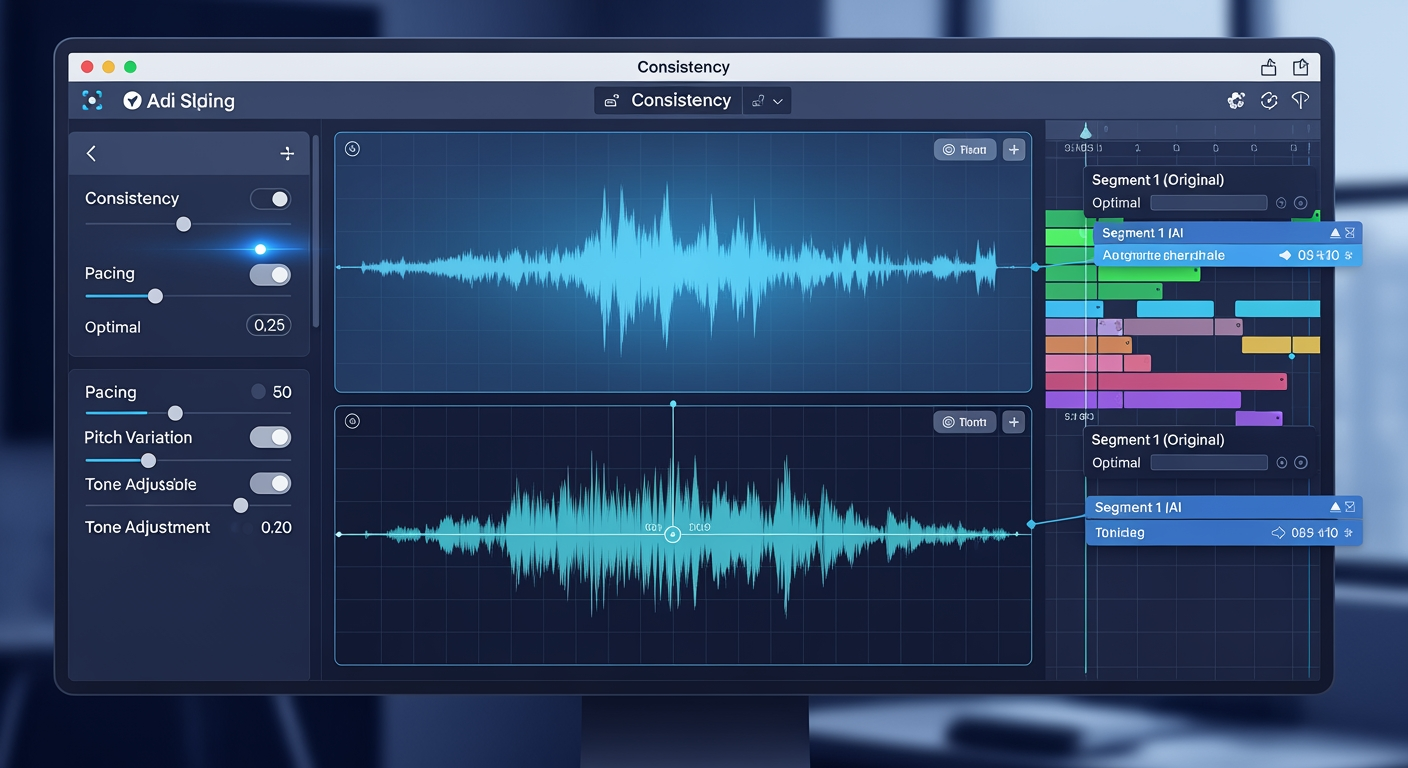Toggle the Consistency switch
The image size is (1408, 768).
pyautogui.click(x=270, y=199)
